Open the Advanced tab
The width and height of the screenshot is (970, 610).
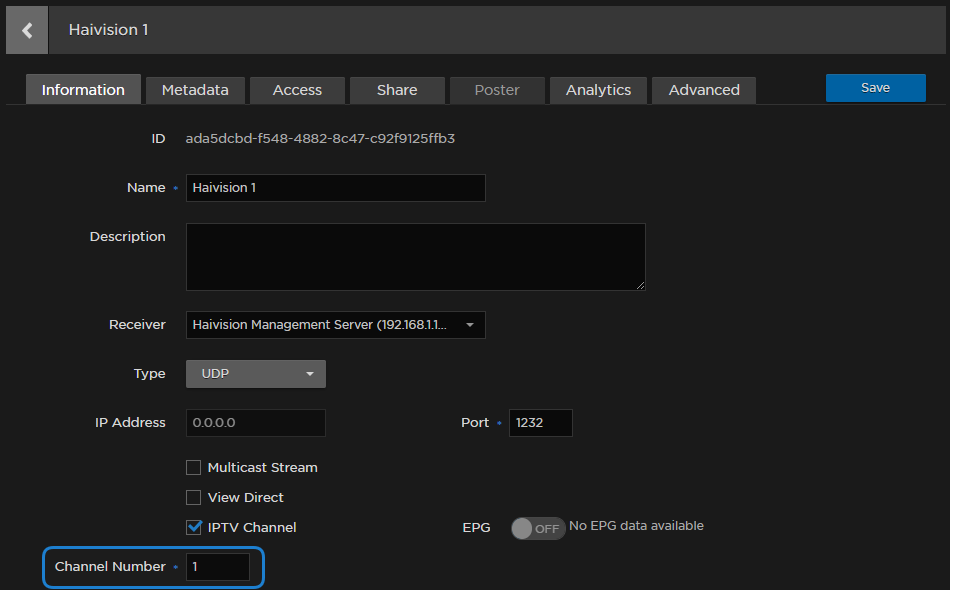point(704,90)
